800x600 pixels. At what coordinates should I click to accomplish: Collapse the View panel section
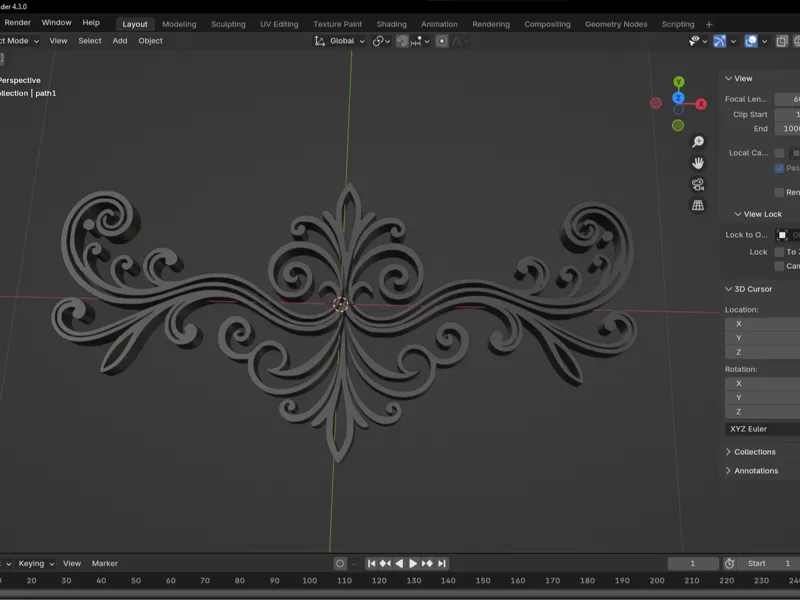[739, 79]
